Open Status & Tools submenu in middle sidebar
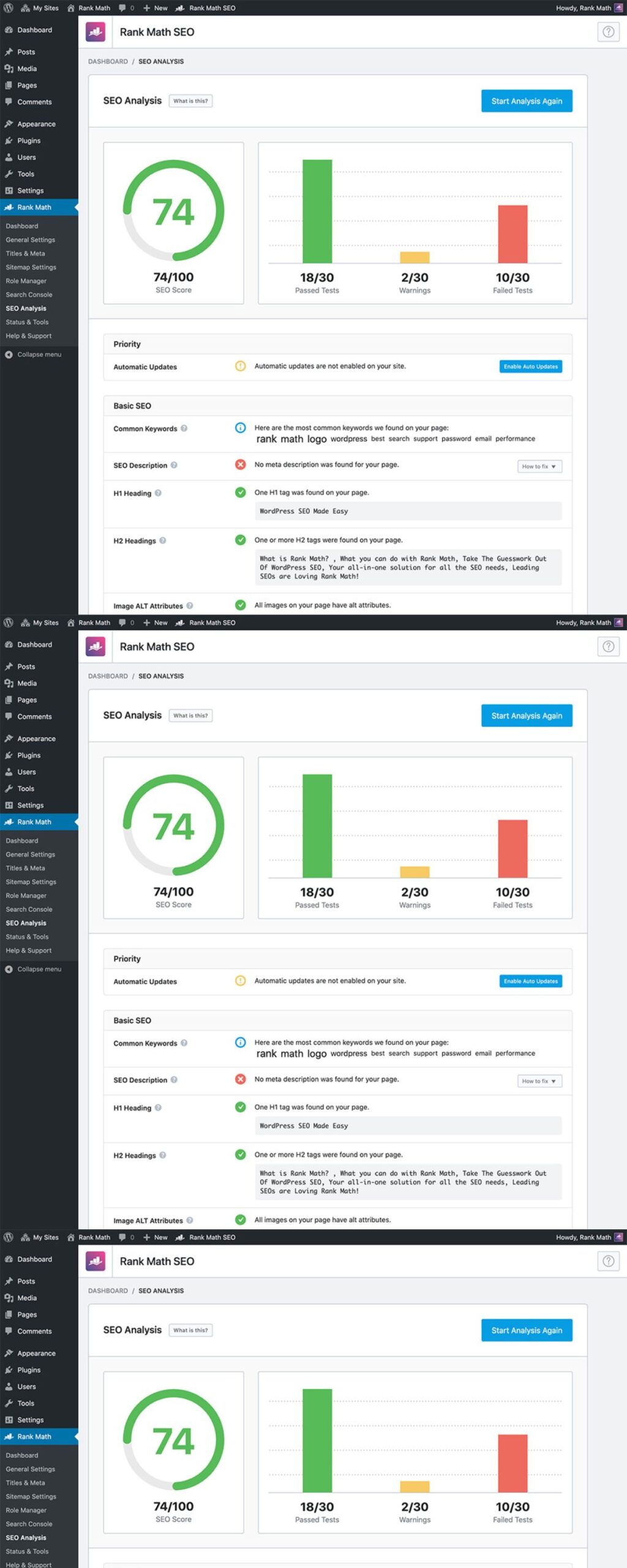 (27, 937)
